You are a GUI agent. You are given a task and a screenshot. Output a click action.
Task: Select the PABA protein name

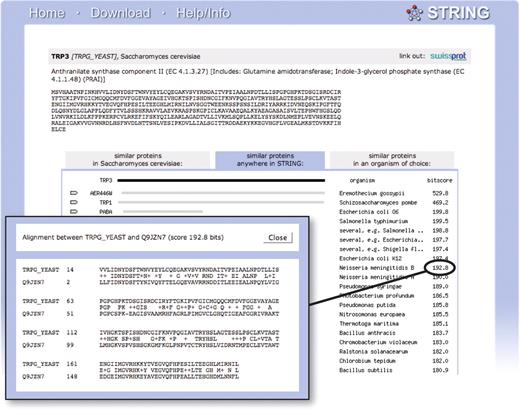tap(106, 212)
